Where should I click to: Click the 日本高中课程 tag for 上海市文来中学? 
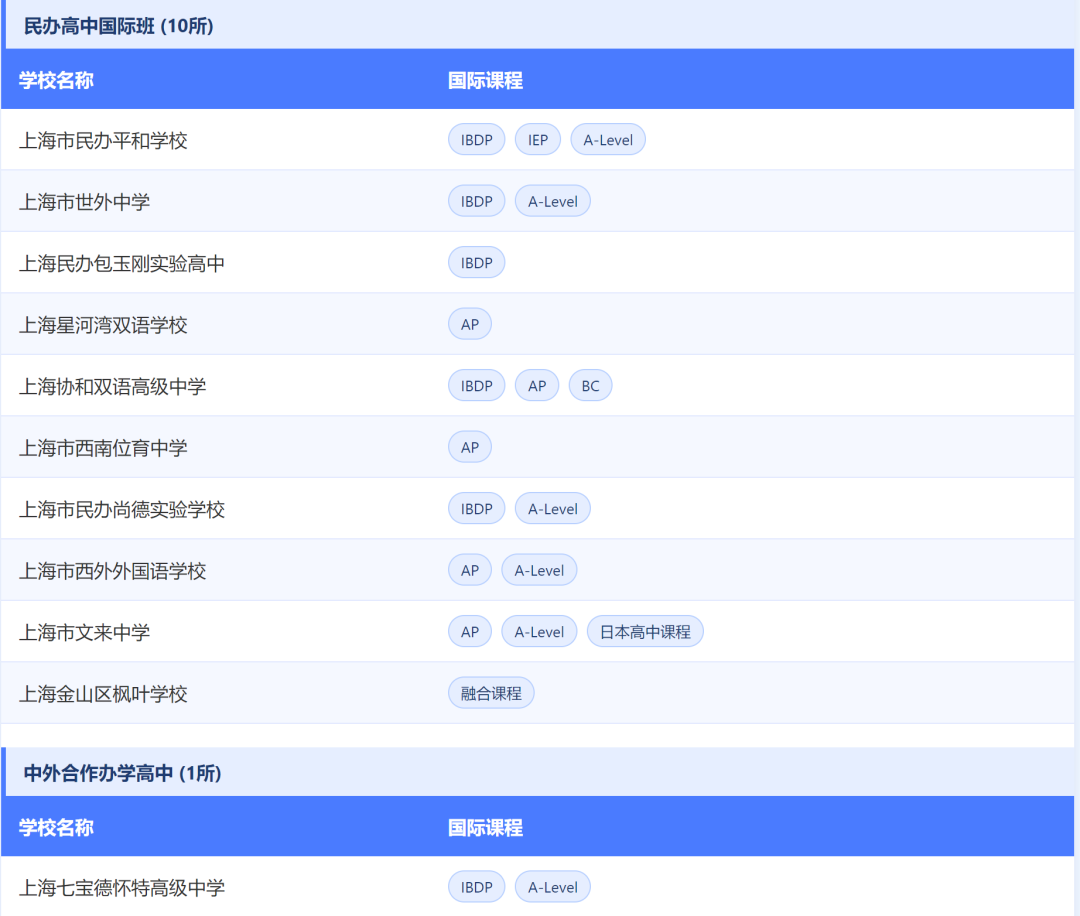pyautogui.click(x=645, y=631)
